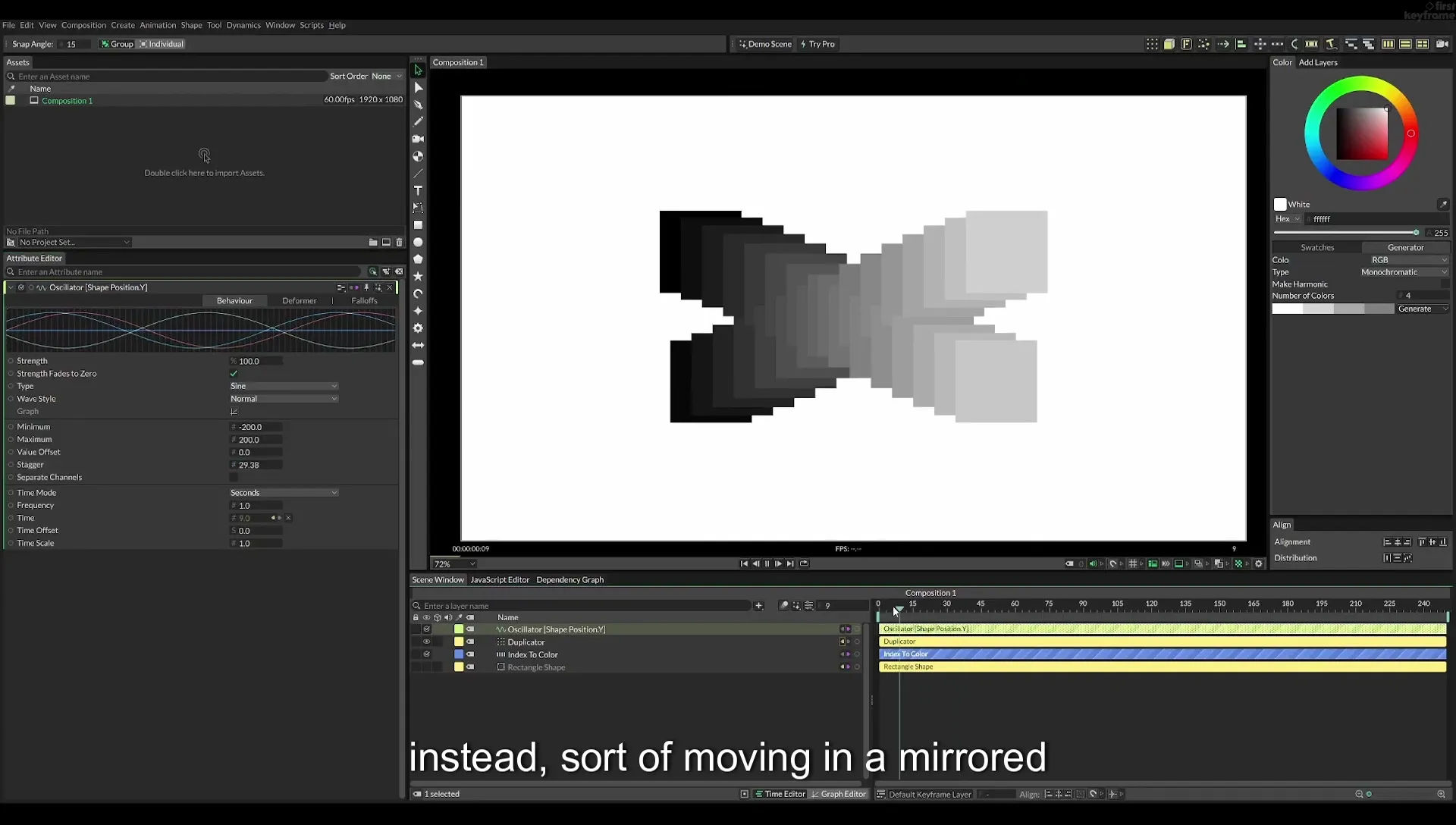Image resolution: width=1456 pixels, height=825 pixels.
Task: Click the Selection arrow tool
Action: tap(418, 71)
